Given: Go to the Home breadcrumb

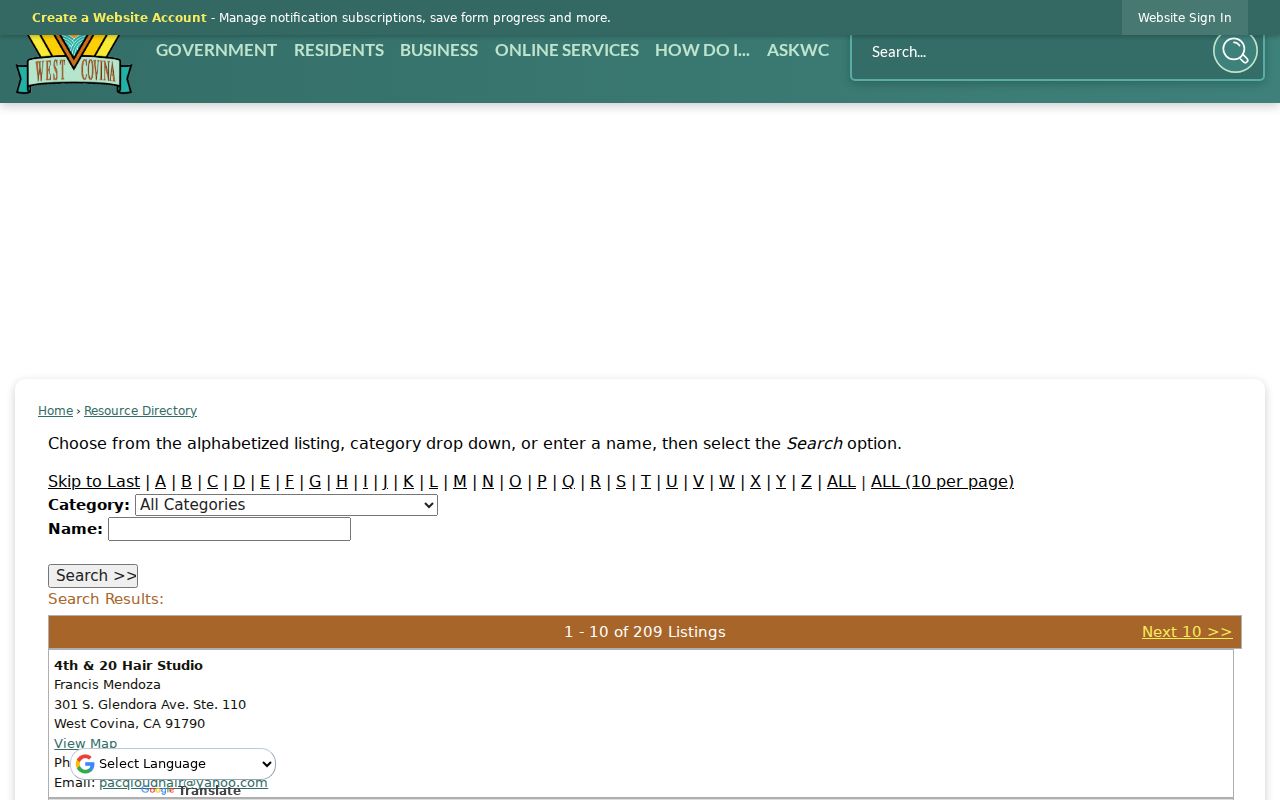Looking at the screenshot, I should (x=55, y=411).
